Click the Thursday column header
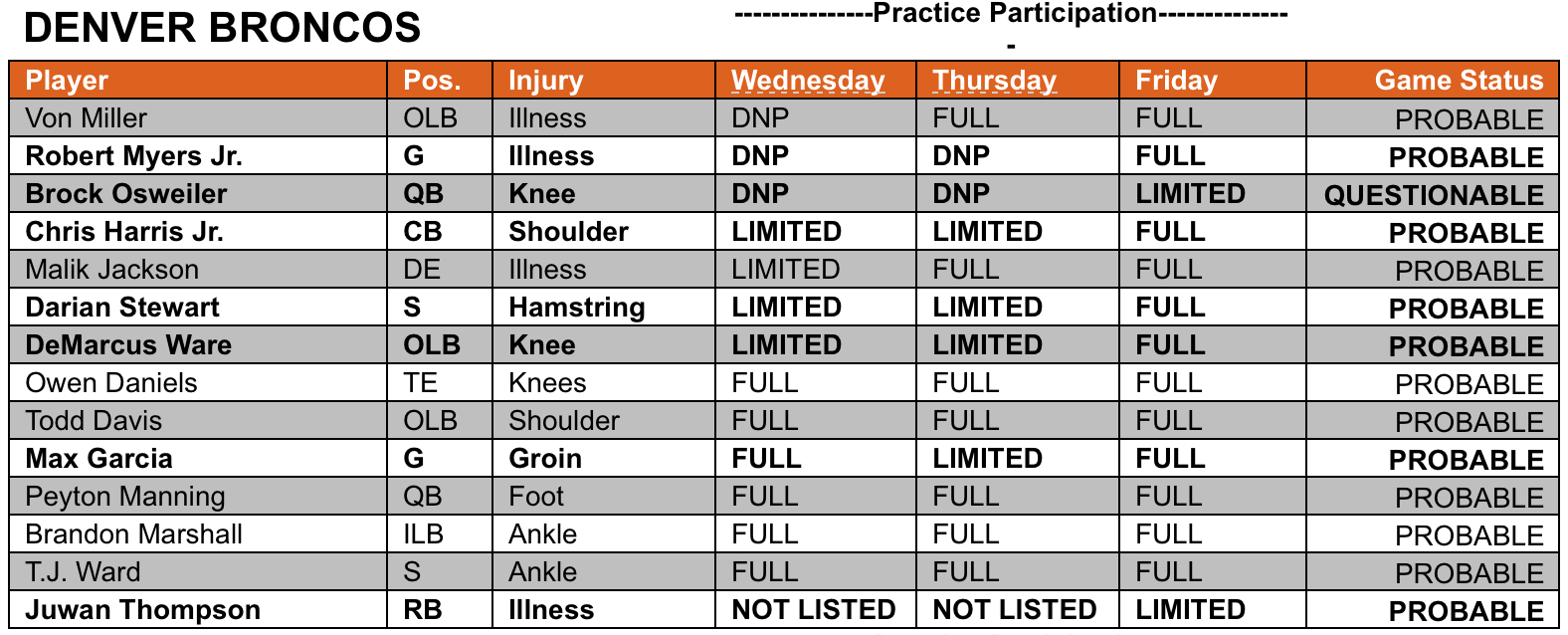This screenshot has width=1568, height=635. coord(1018,81)
